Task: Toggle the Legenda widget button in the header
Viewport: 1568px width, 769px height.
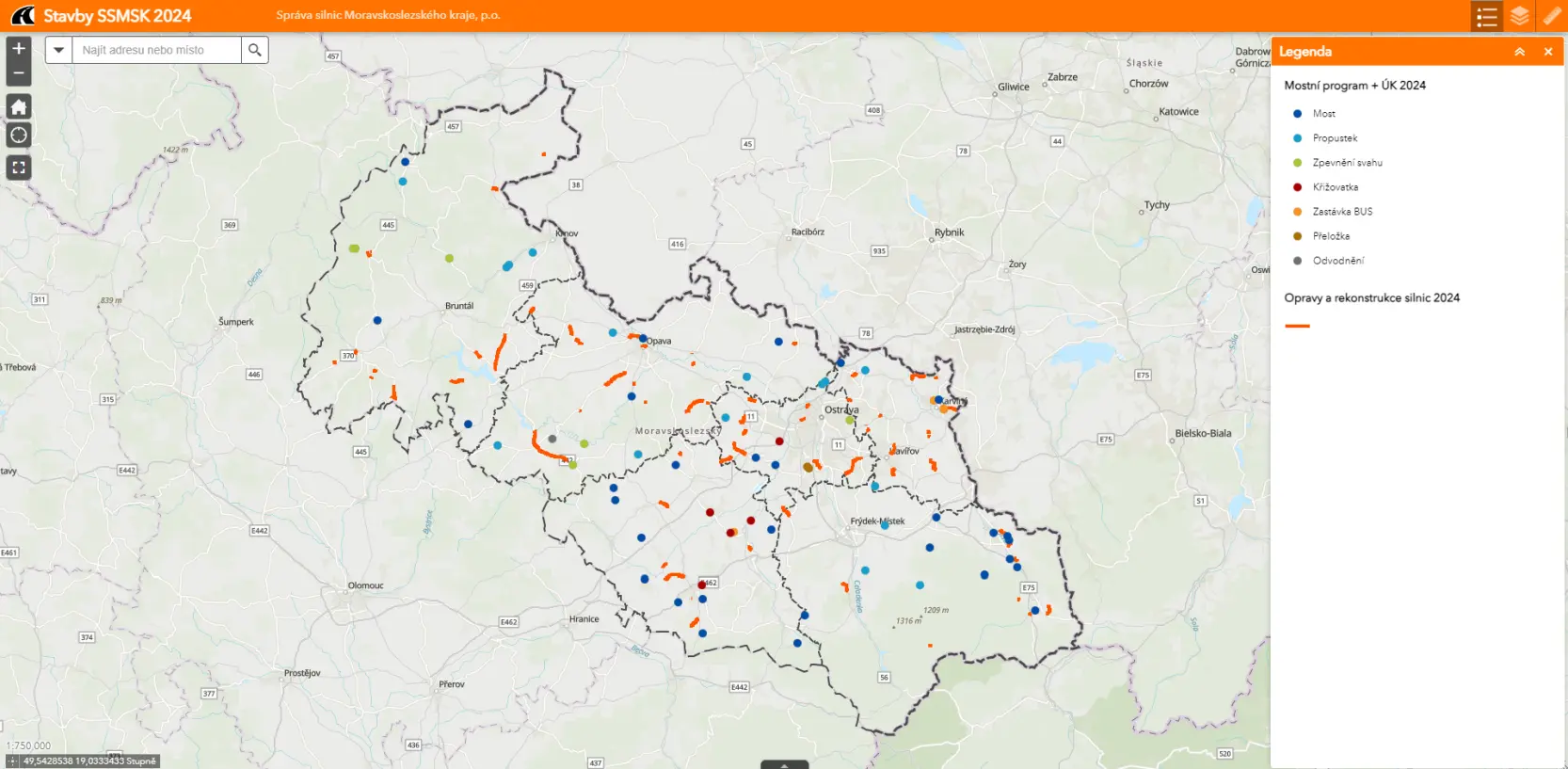Action: tap(1487, 16)
